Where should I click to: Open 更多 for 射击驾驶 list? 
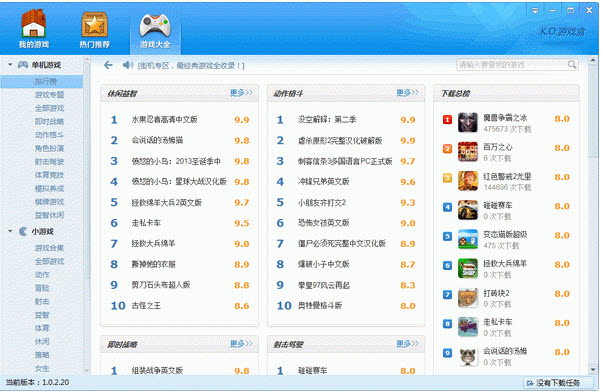(x=407, y=344)
